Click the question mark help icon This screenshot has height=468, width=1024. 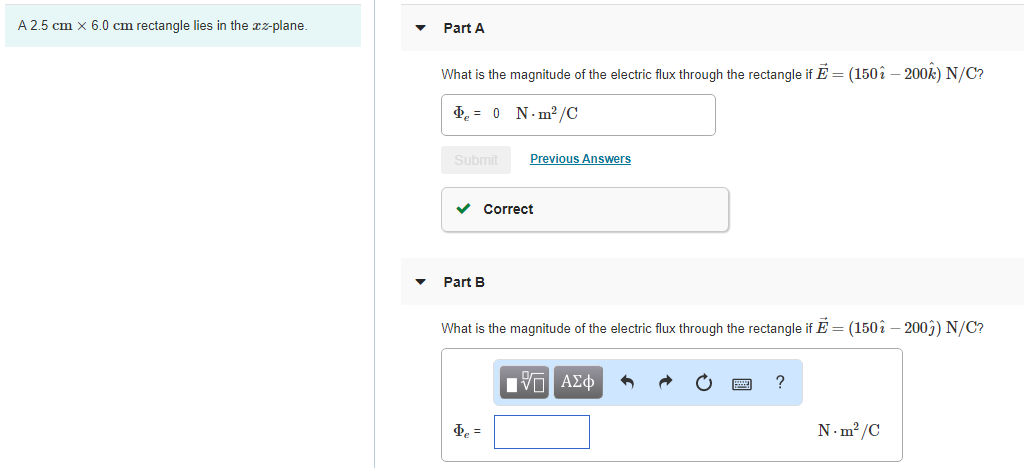[x=780, y=381]
